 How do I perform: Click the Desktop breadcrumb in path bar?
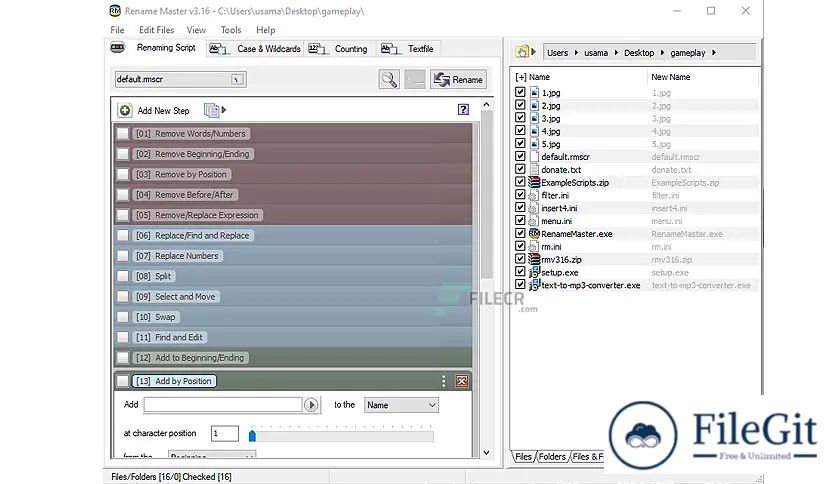click(639, 52)
